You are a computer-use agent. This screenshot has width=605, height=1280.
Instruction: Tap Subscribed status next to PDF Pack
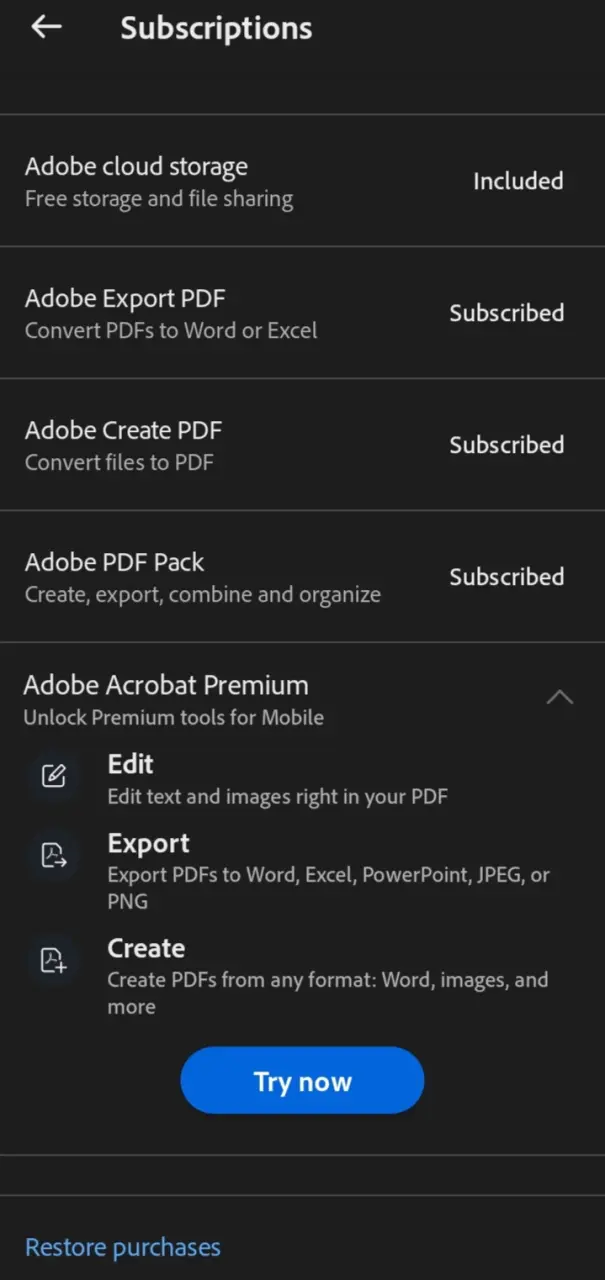pos(506,577)
